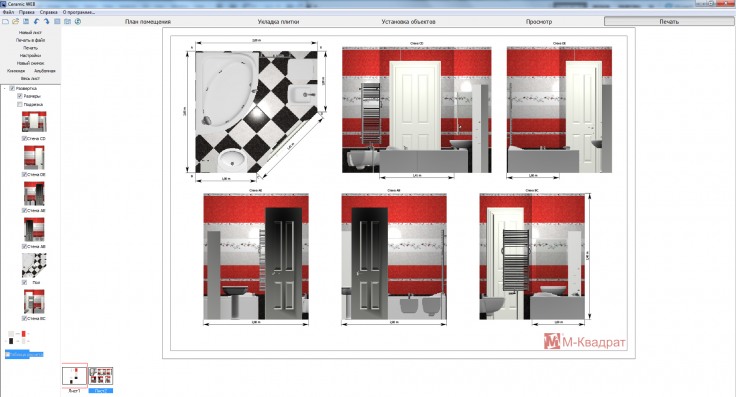Select the Стена DE thumbnail in sidebar

pyautogui.click(x=34, y=158)
